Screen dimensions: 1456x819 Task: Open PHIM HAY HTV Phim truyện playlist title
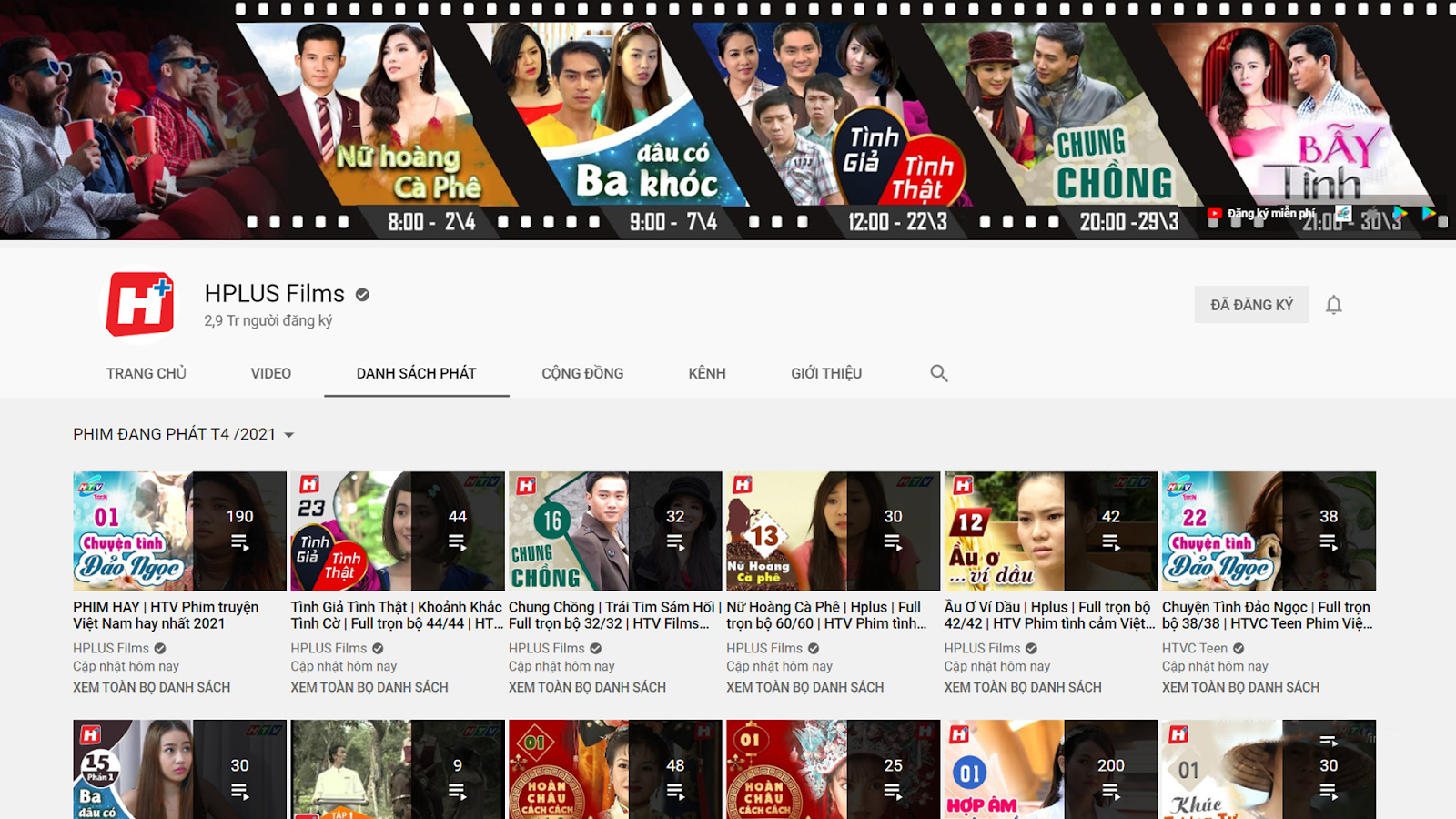[x=166, y=615]
